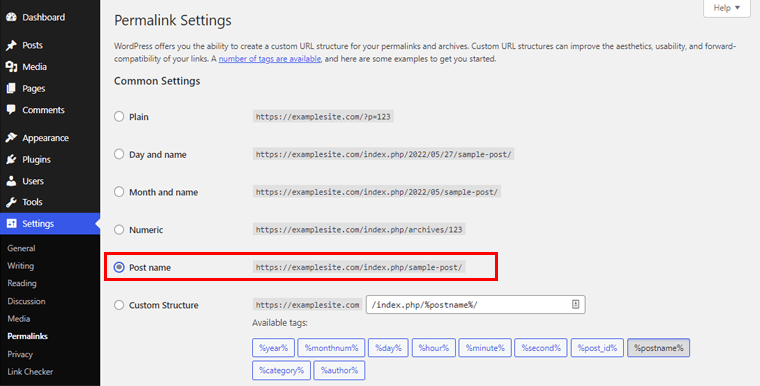Go to Reading settings
The height and width of the screenshot is (386, 760).
tap(22, 283)
